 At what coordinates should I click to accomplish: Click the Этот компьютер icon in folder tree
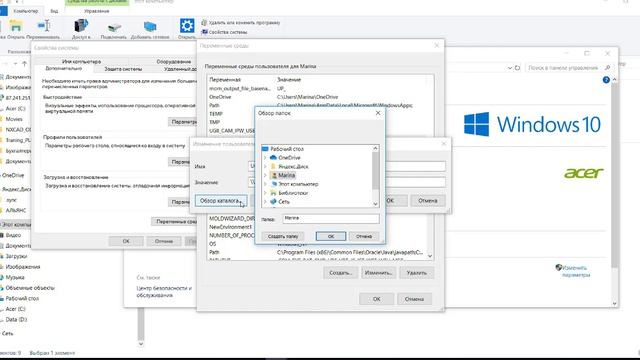point(274,184)
